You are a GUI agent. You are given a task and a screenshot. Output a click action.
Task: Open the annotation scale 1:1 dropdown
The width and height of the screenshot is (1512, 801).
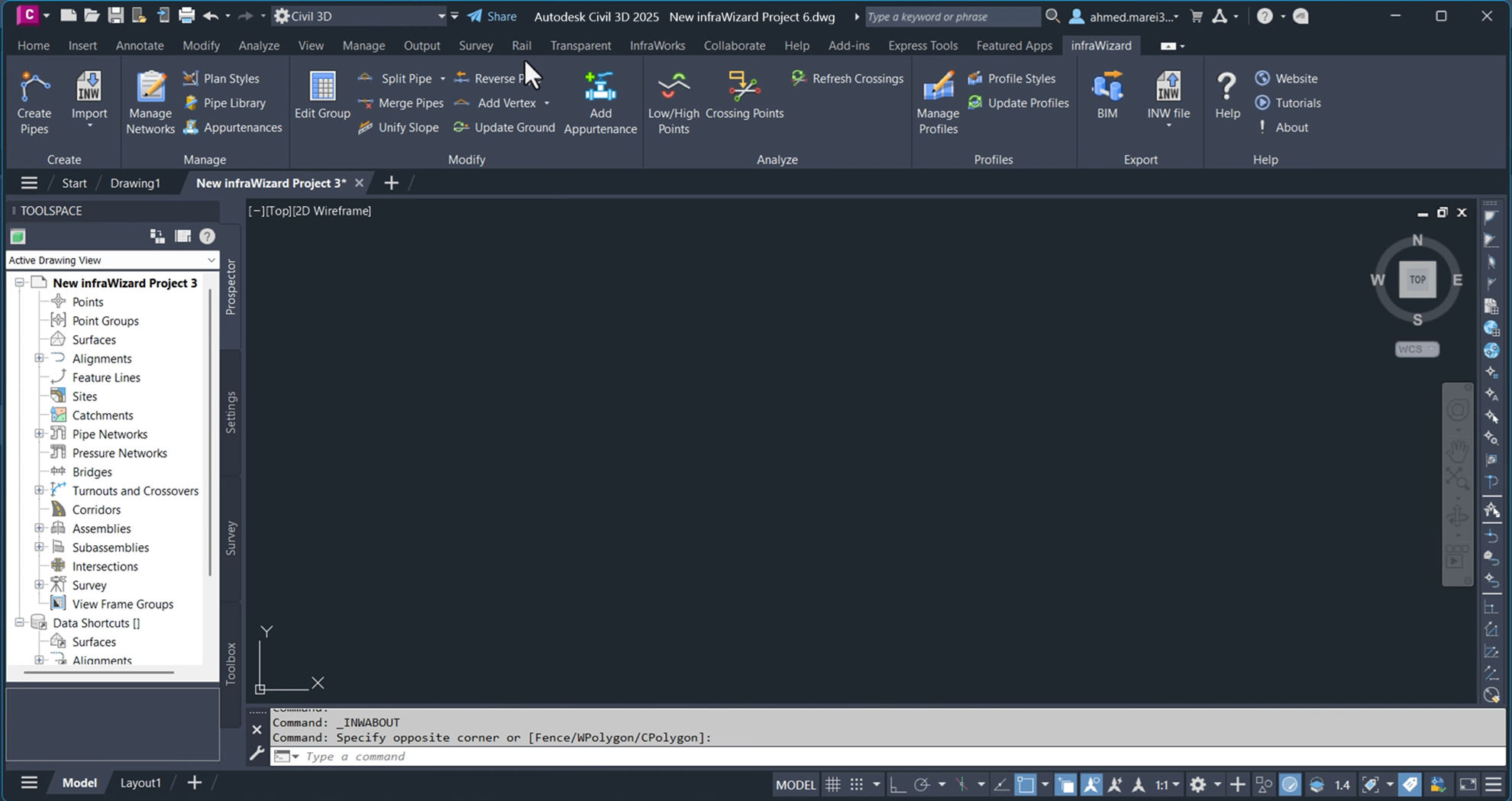click(1168, 784)
